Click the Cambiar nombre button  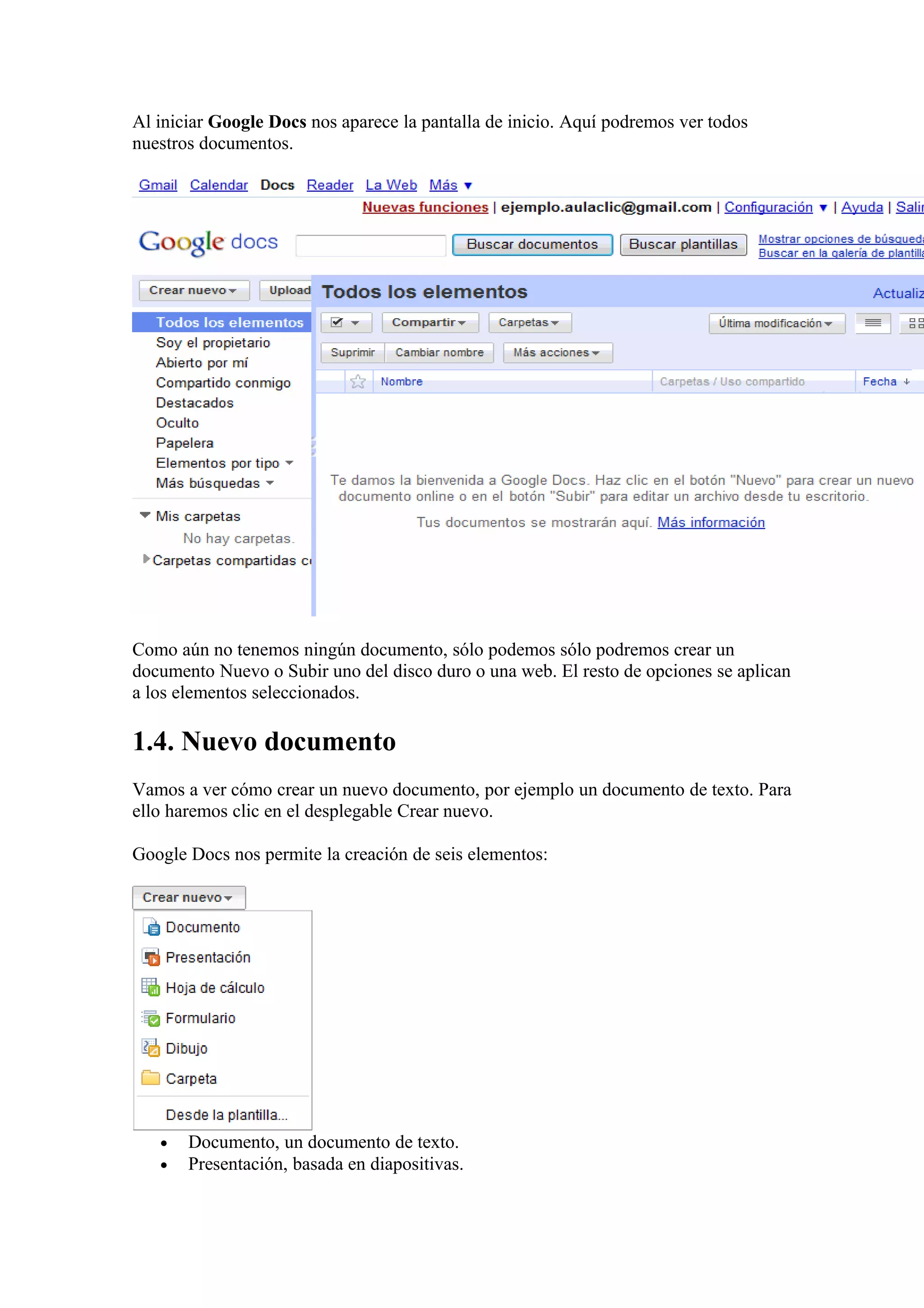point(439,353)
